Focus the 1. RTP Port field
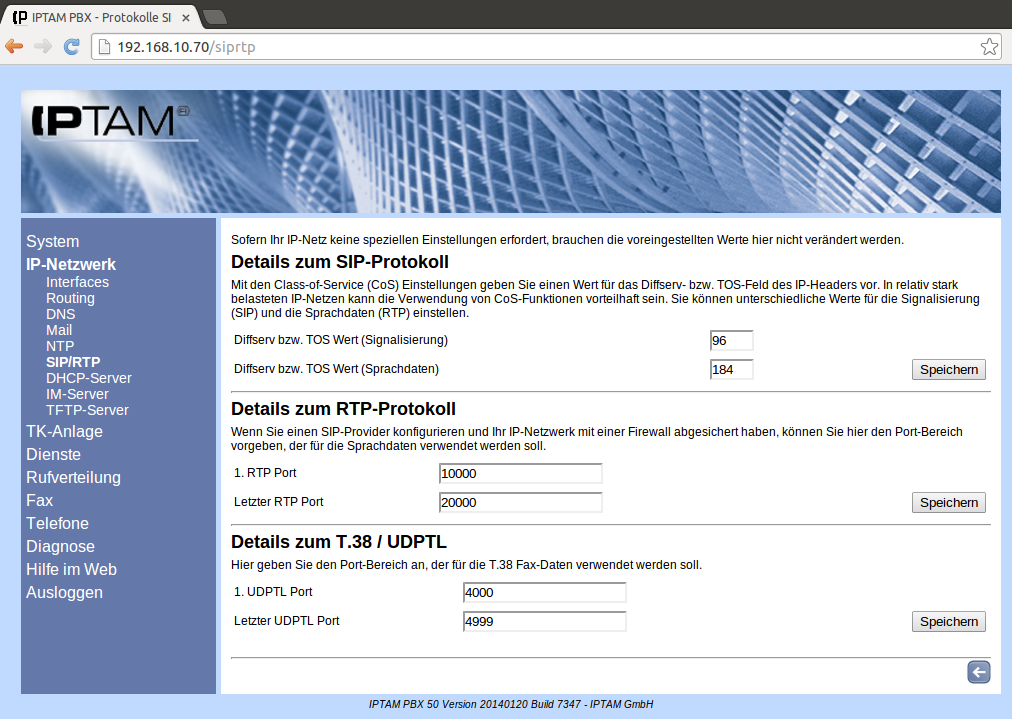 click(x=520, y=474)
